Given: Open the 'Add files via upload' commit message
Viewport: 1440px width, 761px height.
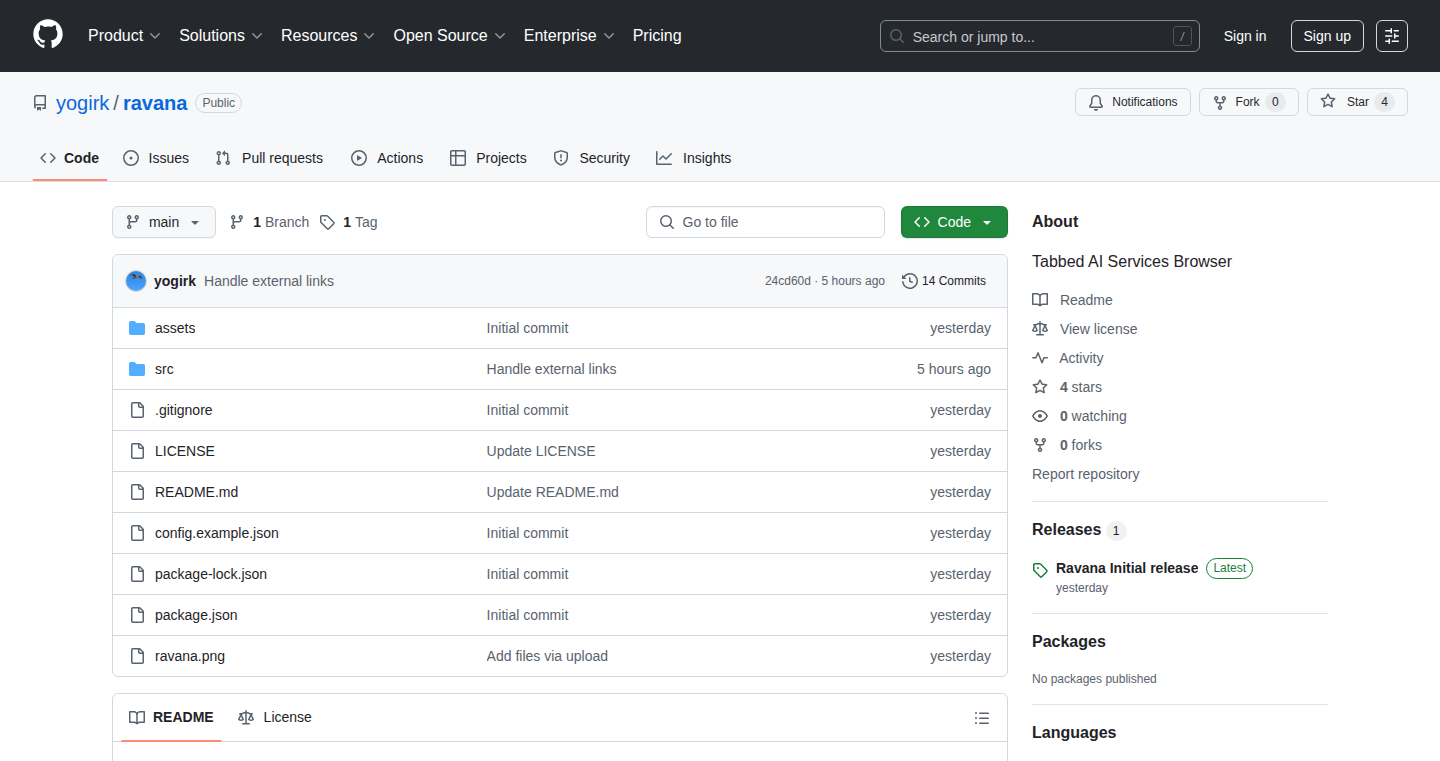Looking at the screenshot, I should [x=547, y=656].
